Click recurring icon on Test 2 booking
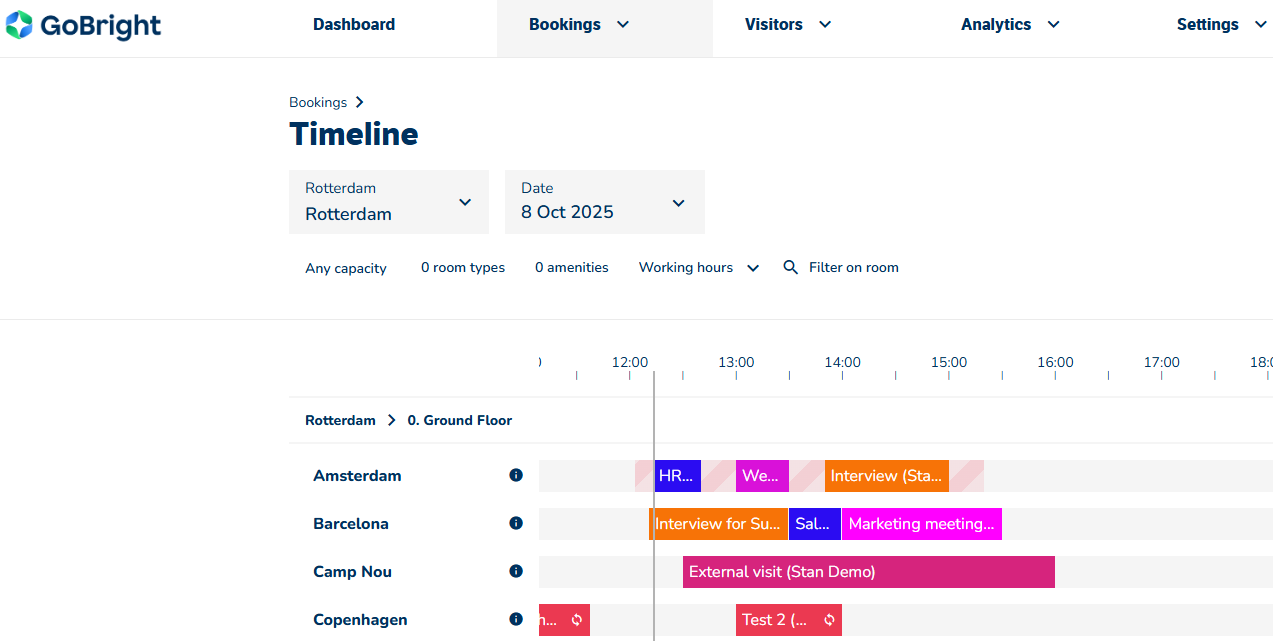 [829, 620]
